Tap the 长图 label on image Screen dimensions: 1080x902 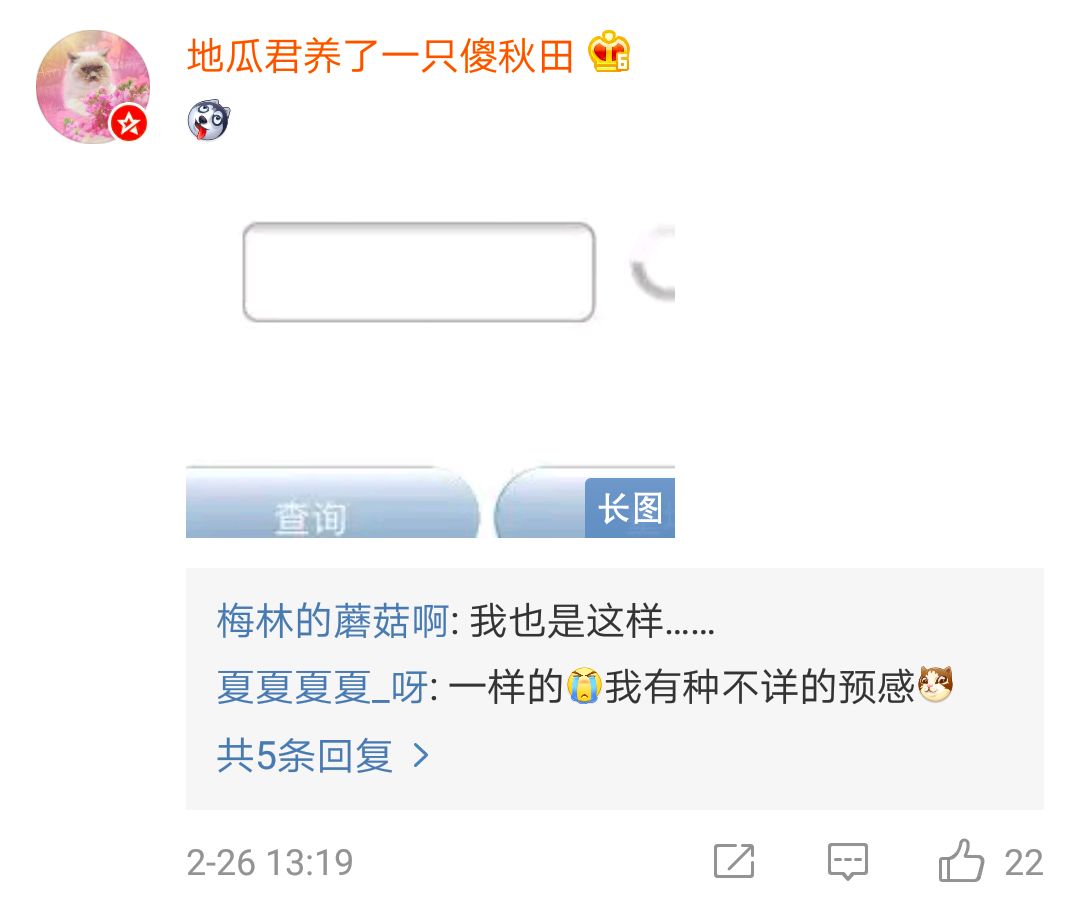pyautogui.click(x=630, y=508)
